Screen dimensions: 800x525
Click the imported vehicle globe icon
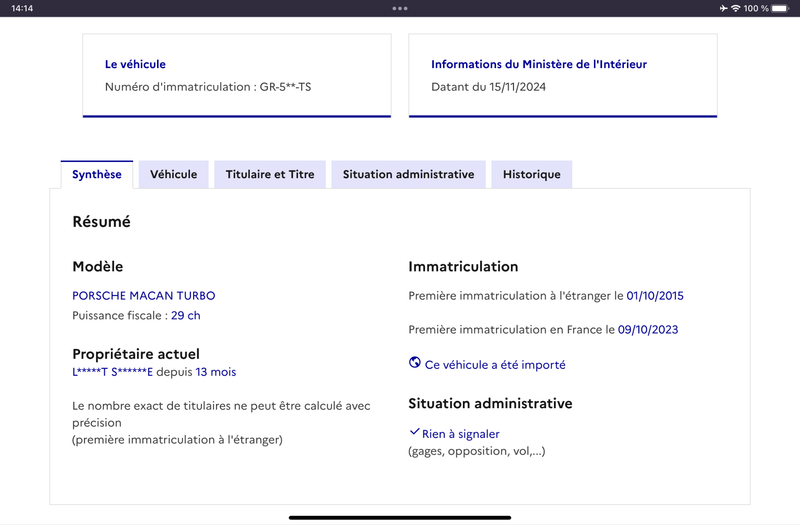click(x=415, y=363)
